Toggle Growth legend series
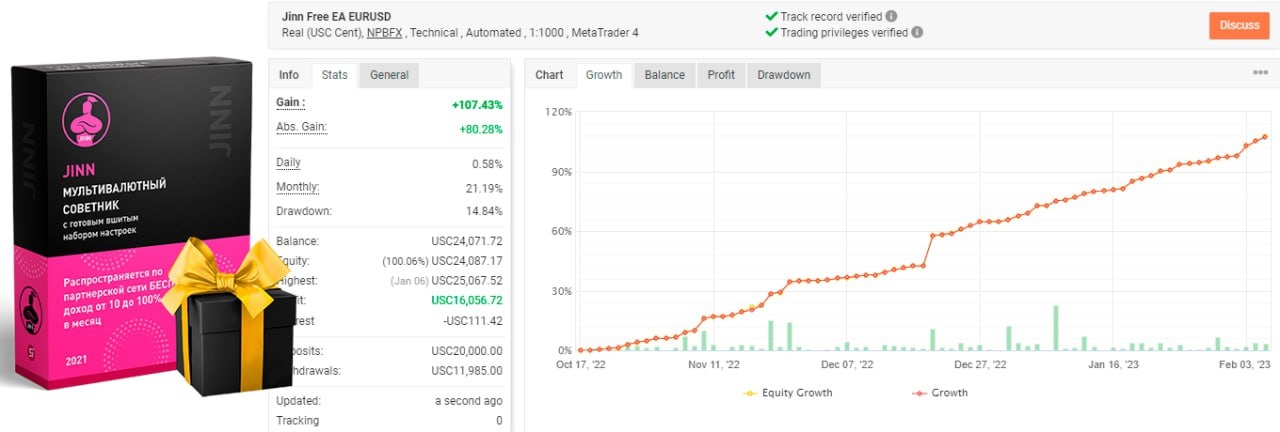 coord(938,393)
